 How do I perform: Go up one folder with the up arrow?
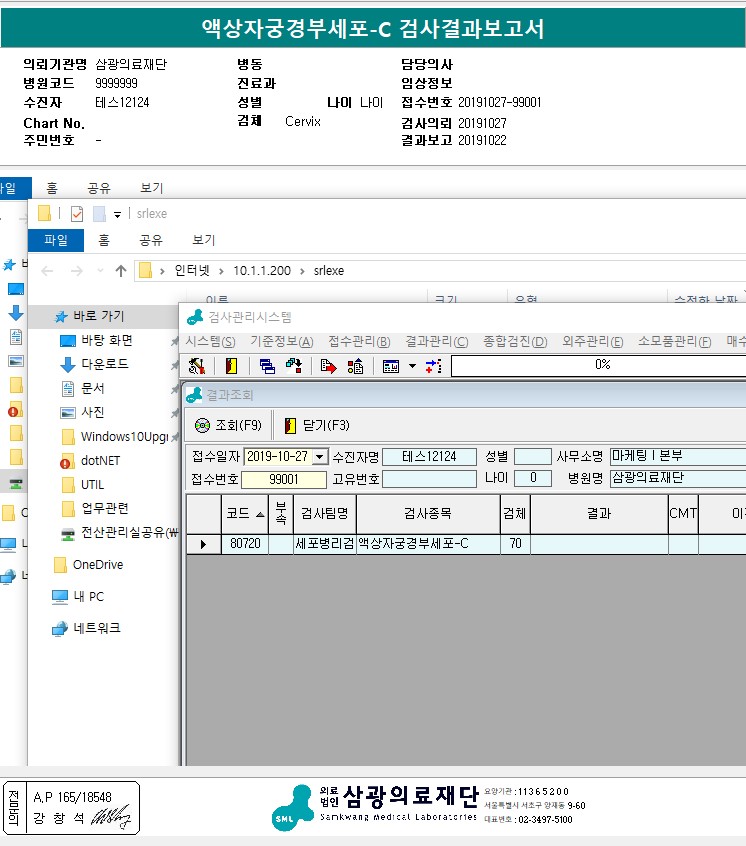121,271
